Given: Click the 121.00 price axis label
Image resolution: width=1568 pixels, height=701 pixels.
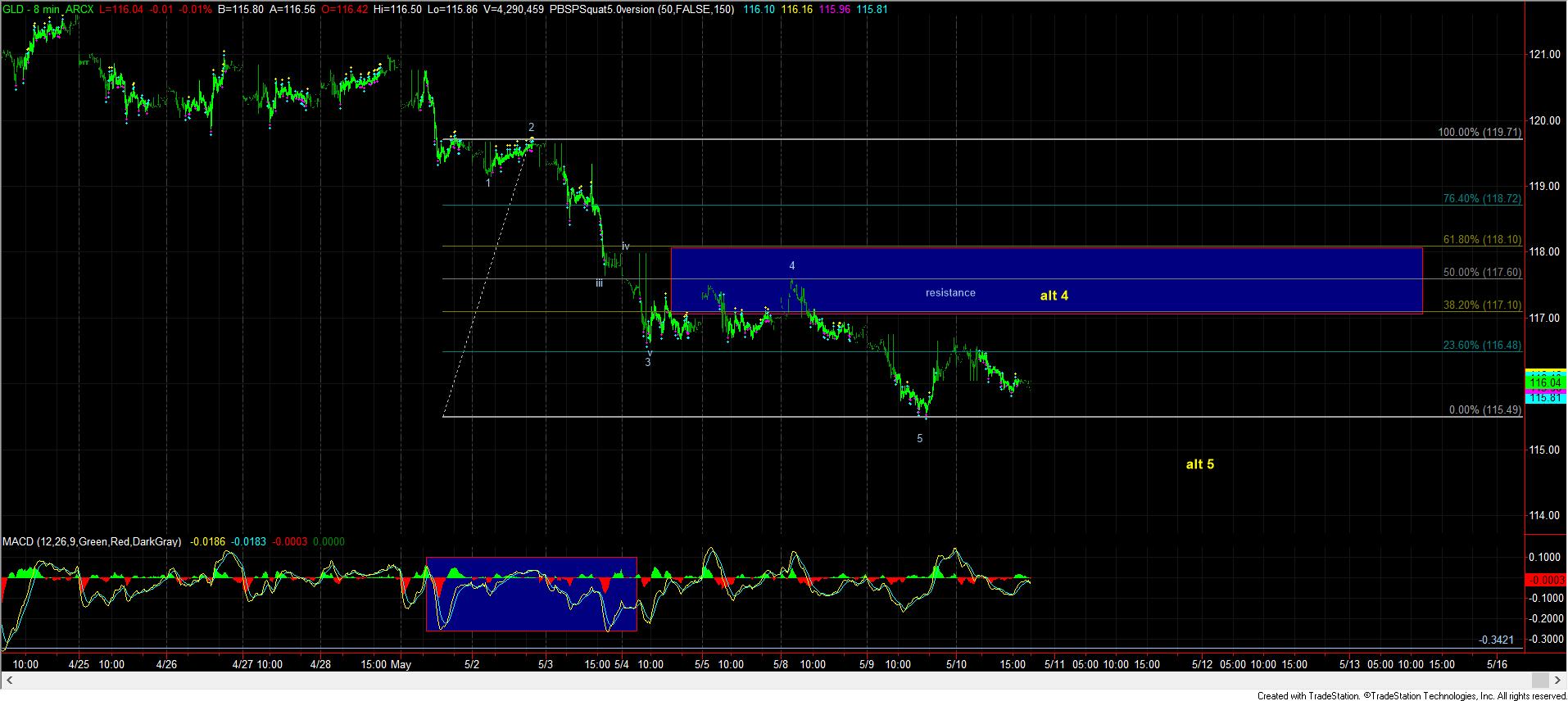Looking at the screenshot, I should [x=1544, y=55].
